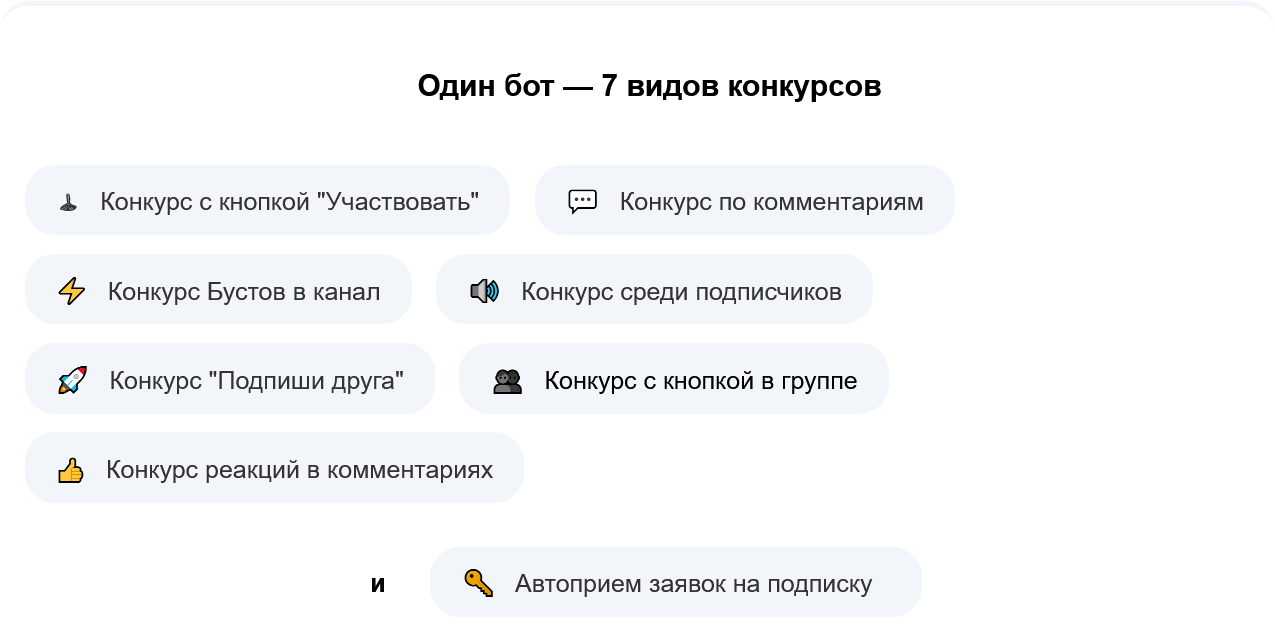The image size is (1275, 636).
Task: Select the golden key autoapprove icon
Action: 480,581
